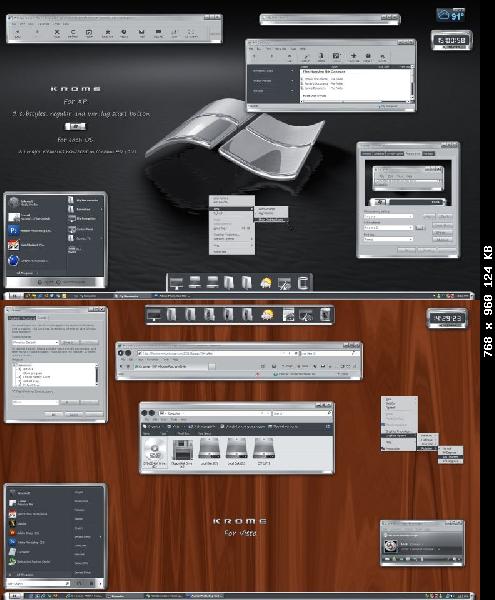Screen dimensions: 495x600
Task: Click the refresh icon in XP browser toolbar
Action: click(x=73, y=33)
